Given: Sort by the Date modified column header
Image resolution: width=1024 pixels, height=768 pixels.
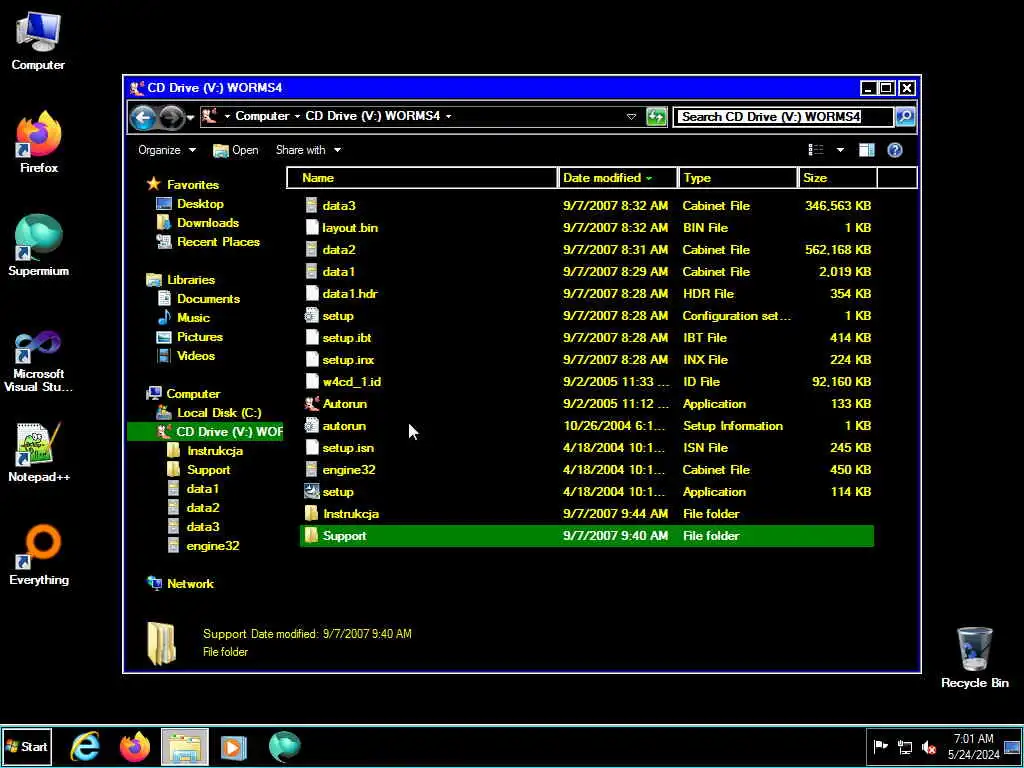Looking at the screenshot, I should coord(617,178).
